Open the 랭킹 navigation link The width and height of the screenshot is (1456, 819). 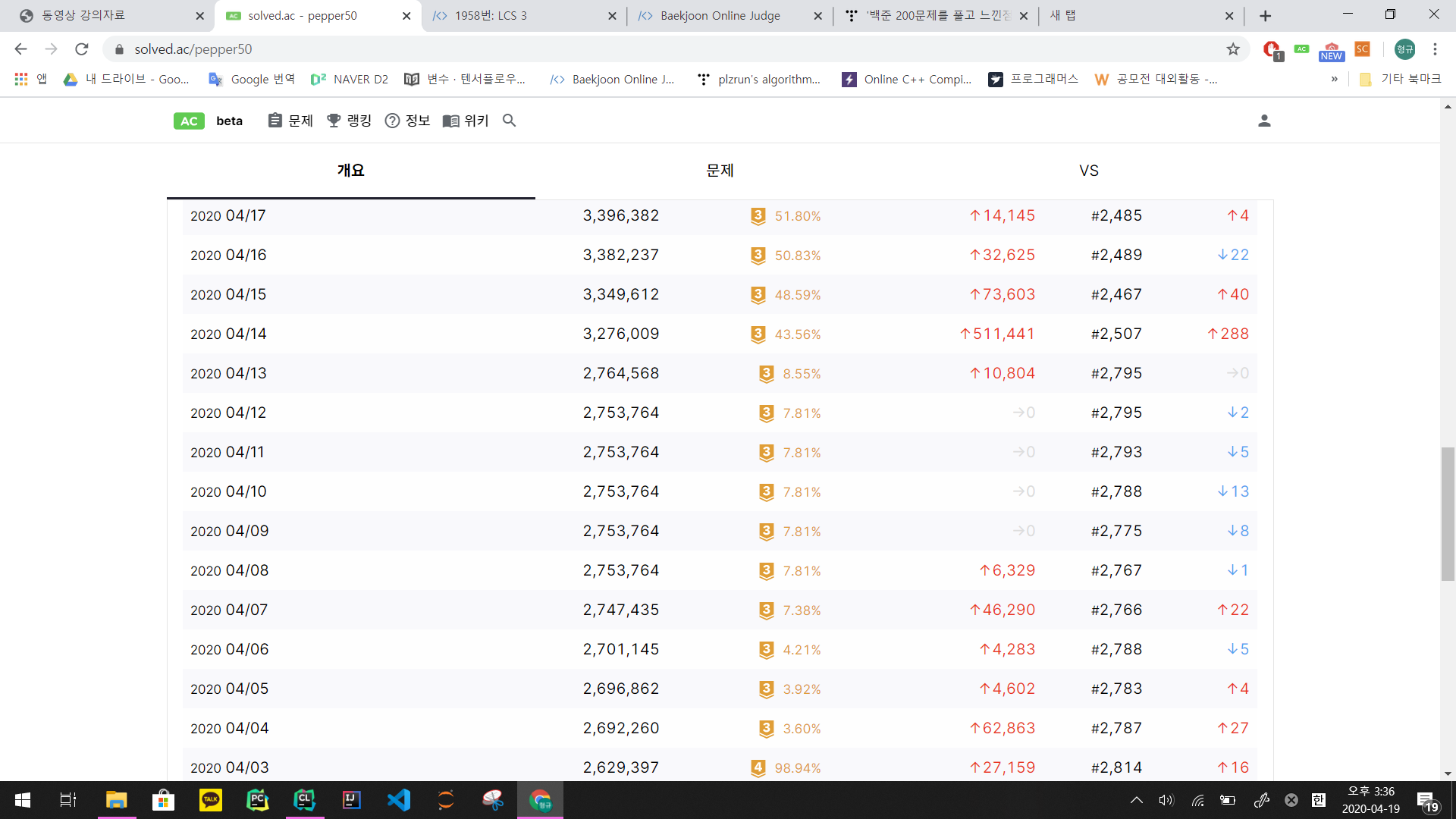click(x=349, y=121)
